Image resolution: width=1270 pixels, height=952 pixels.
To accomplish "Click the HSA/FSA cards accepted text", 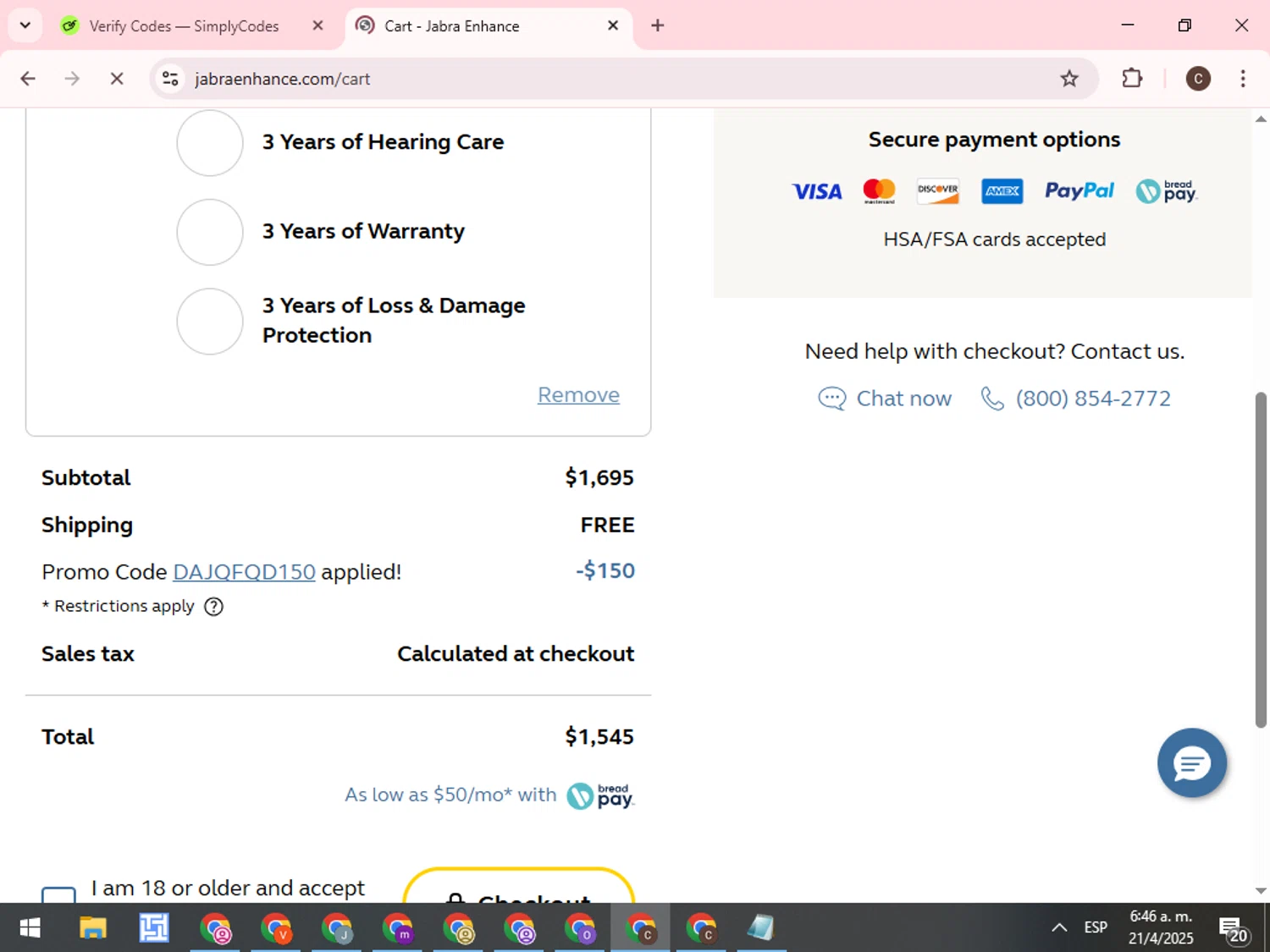I will click(x=995, y=239).
